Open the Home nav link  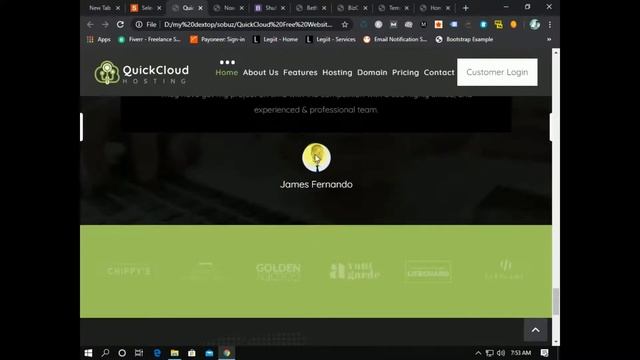pos(227,72)
